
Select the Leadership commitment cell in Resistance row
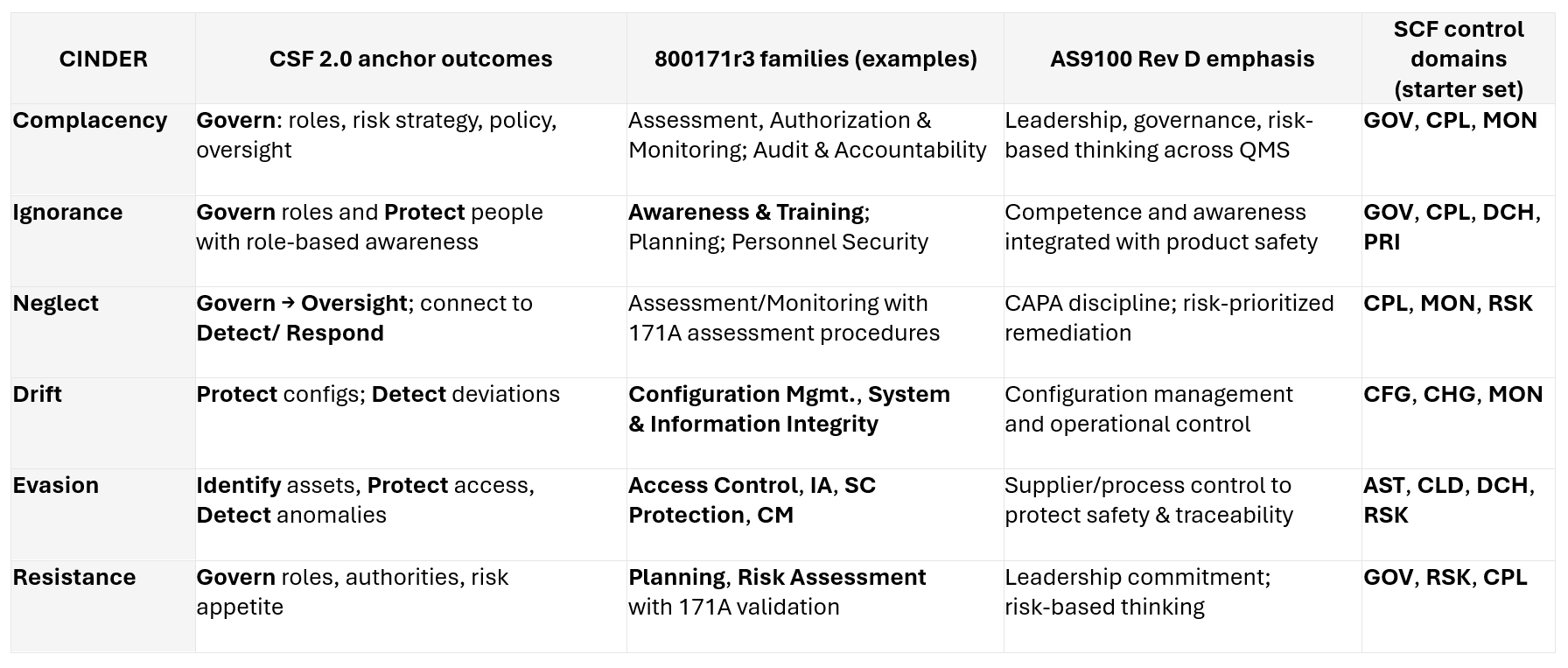point(1137,592)
